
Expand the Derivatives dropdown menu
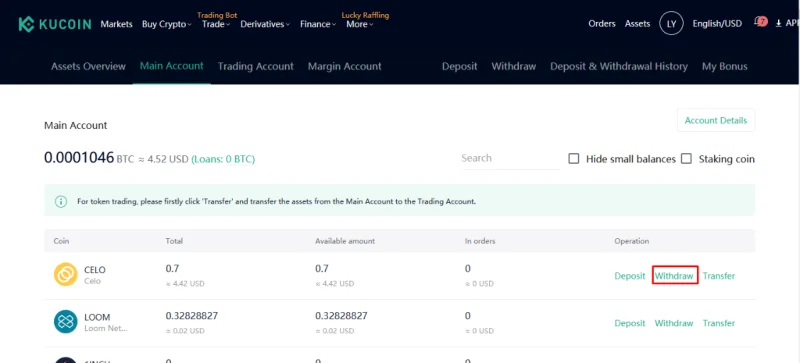tap(265, 24)
